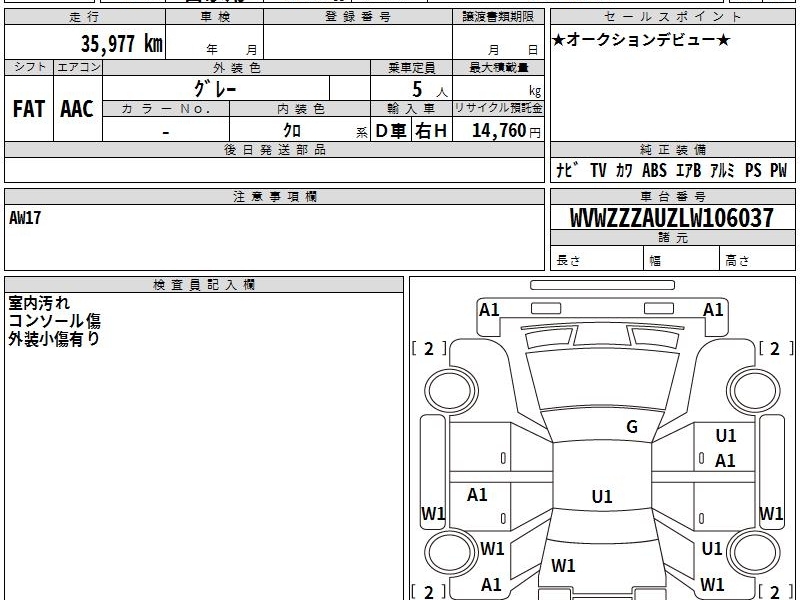Viewport: 800px width, 600px height.
Task: Click the カワ leather equipment label
Action: 624,170
